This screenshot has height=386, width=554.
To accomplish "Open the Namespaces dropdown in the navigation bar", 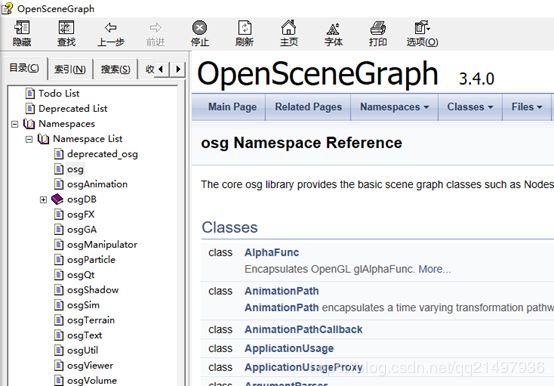I will 394,107.
